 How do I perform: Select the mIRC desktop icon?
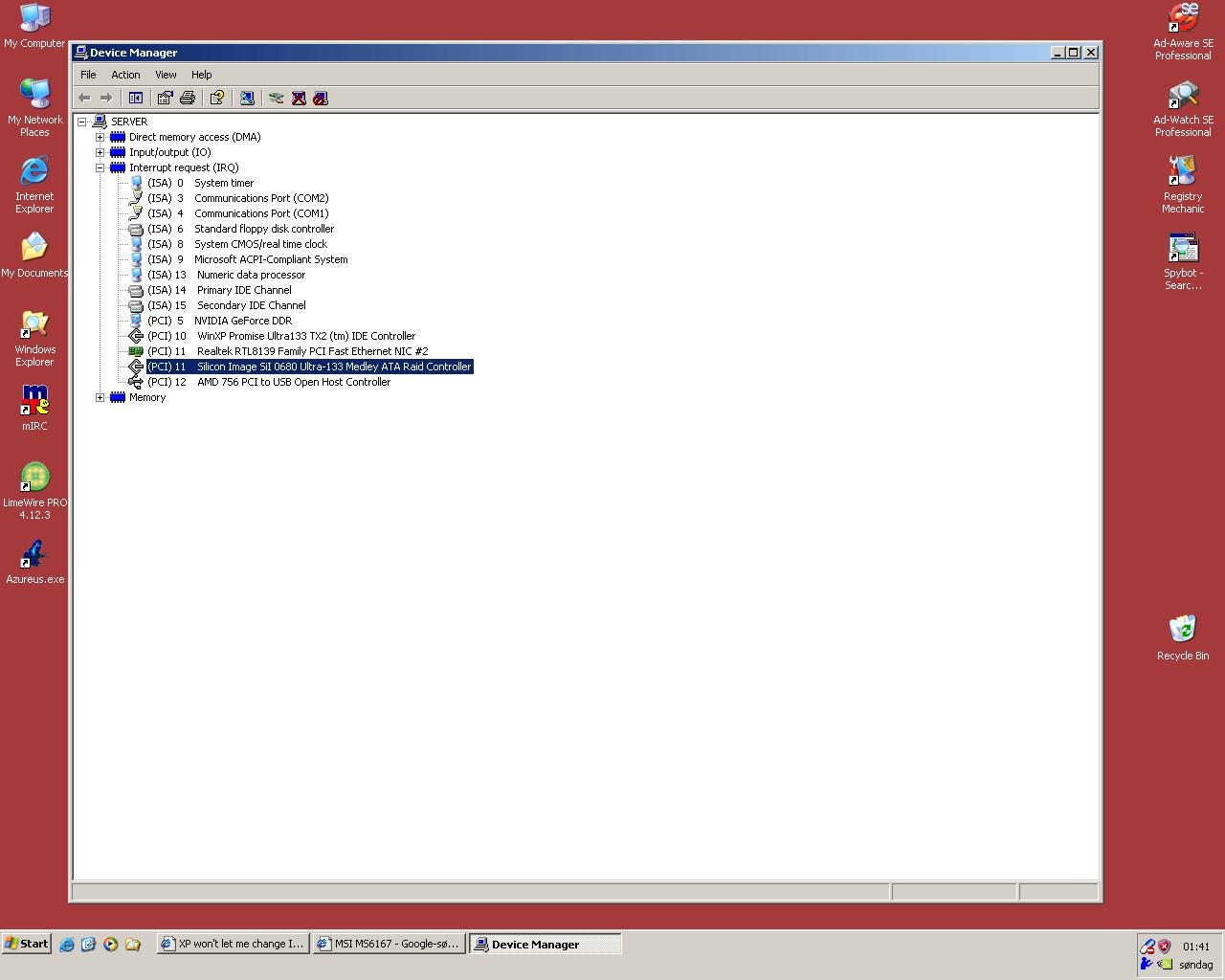[34, 408]
